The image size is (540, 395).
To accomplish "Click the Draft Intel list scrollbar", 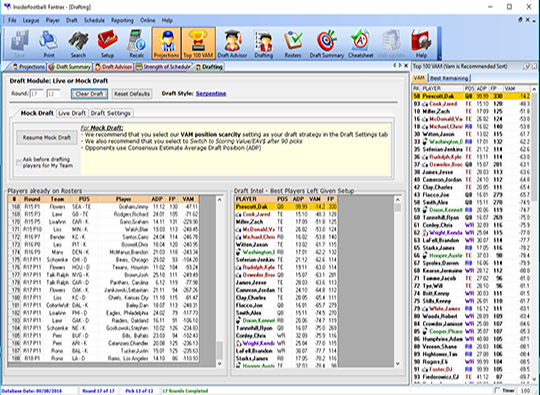I will tap(397, 281).
